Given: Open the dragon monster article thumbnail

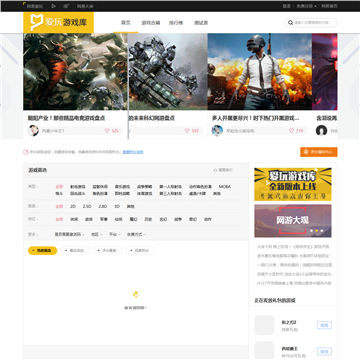Looking at the screenshot, I should click(75, 71).
